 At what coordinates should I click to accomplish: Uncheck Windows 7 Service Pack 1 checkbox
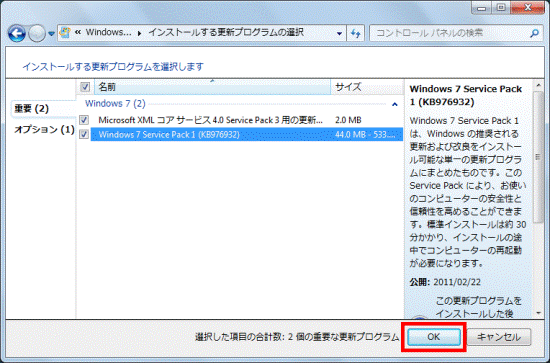pos(84,134)
